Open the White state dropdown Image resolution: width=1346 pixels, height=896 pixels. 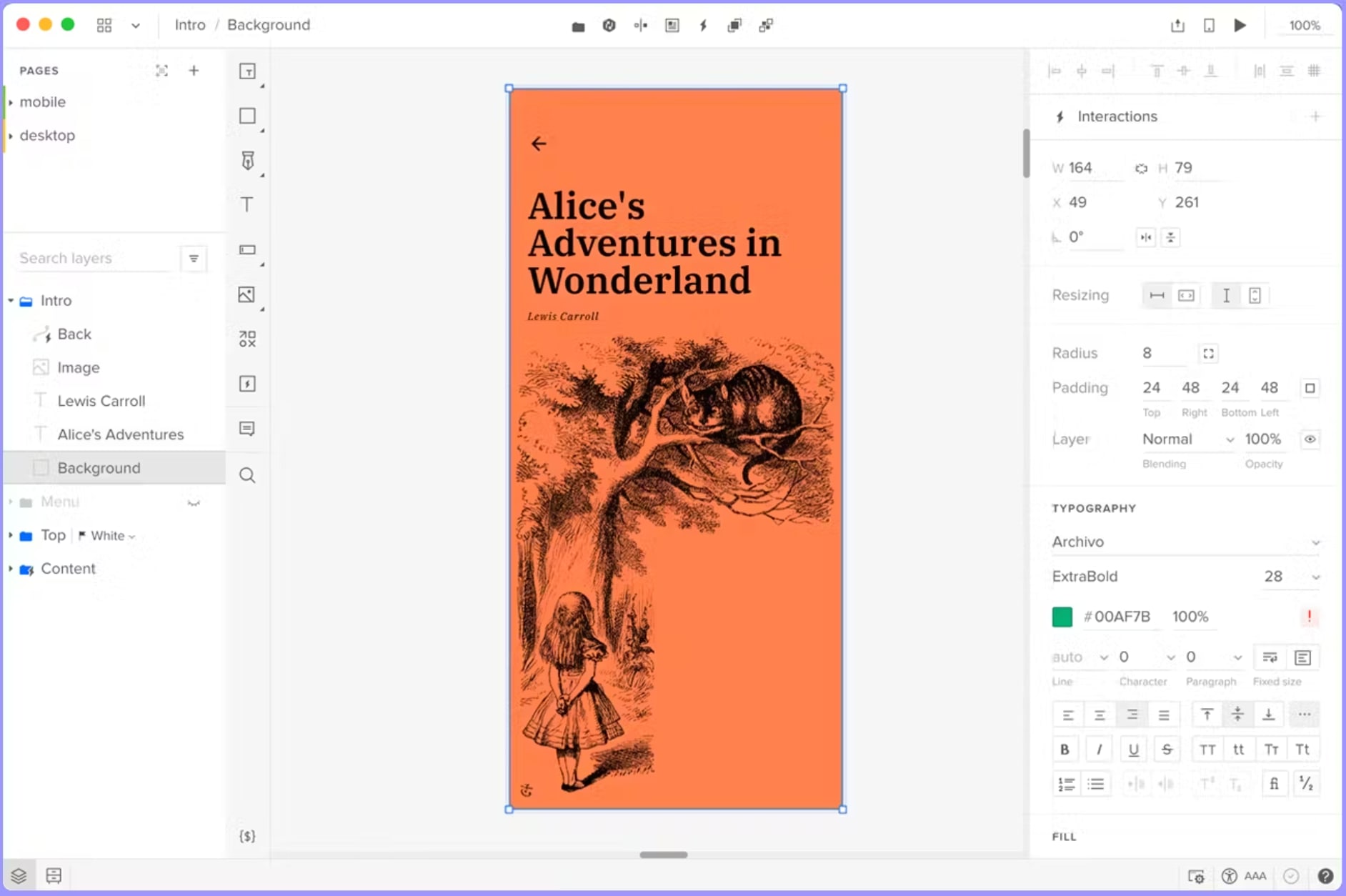click(107, 536)
